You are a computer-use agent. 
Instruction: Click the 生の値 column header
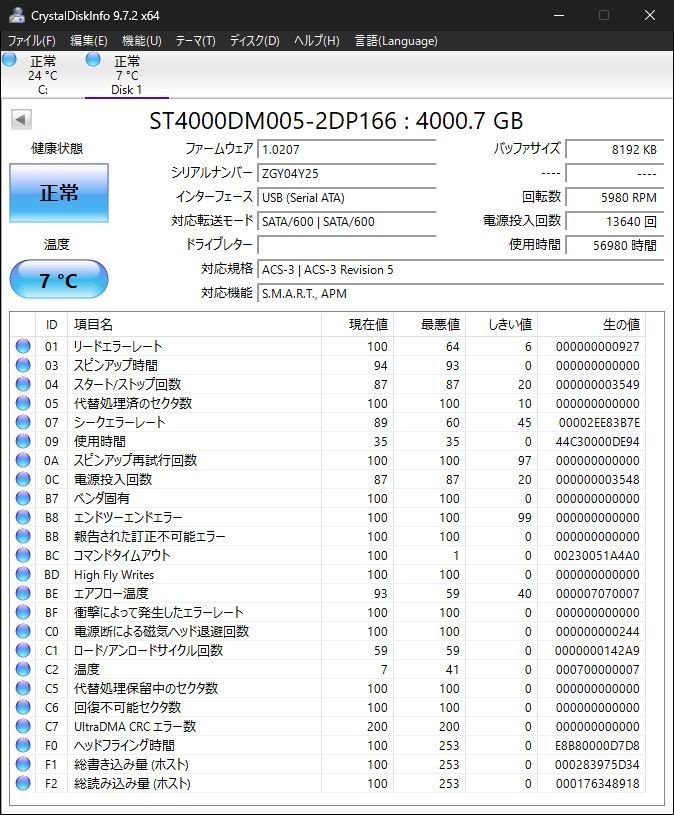[591, 325]
